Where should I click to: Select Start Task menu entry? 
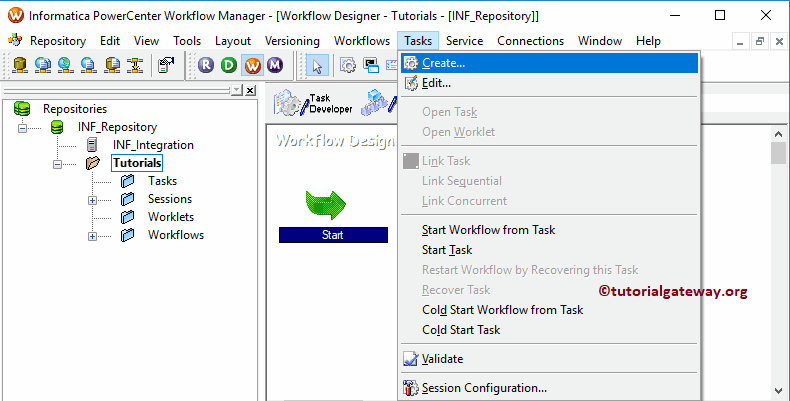click(549, 250)
